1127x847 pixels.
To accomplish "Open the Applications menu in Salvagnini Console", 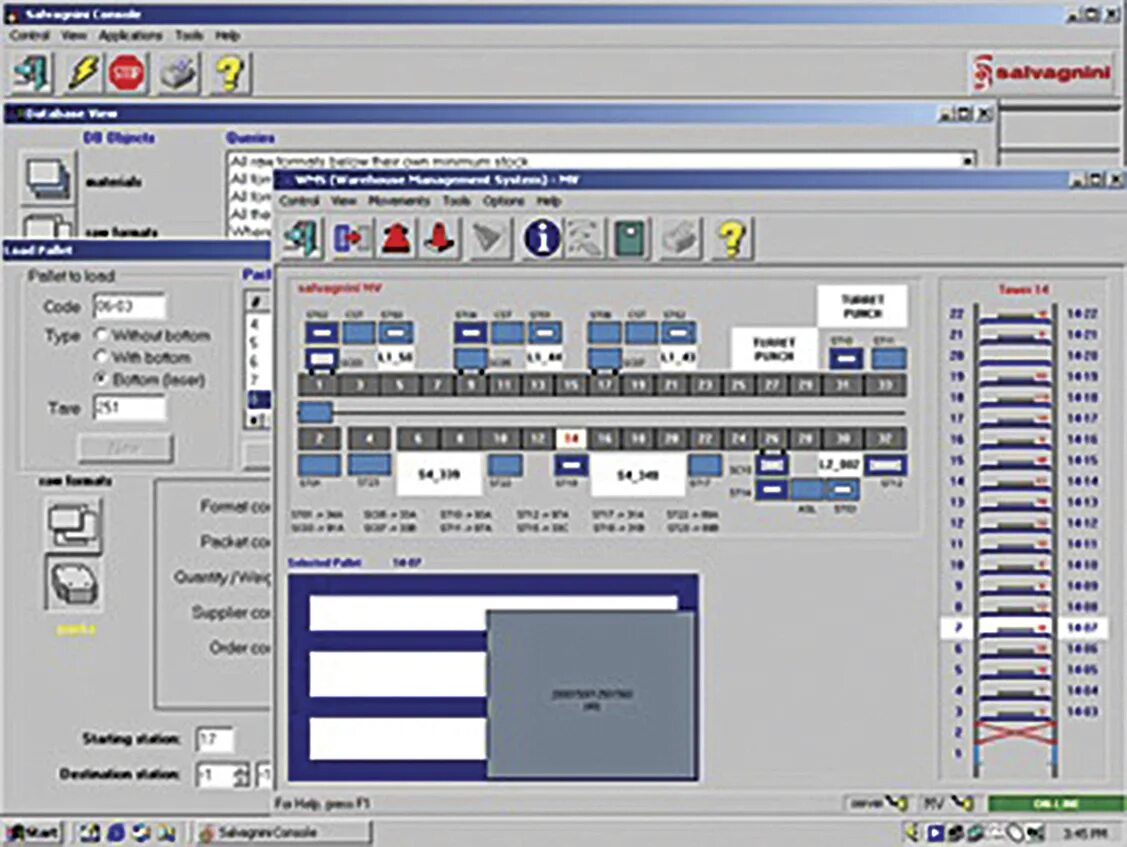I will pos(130,35).
